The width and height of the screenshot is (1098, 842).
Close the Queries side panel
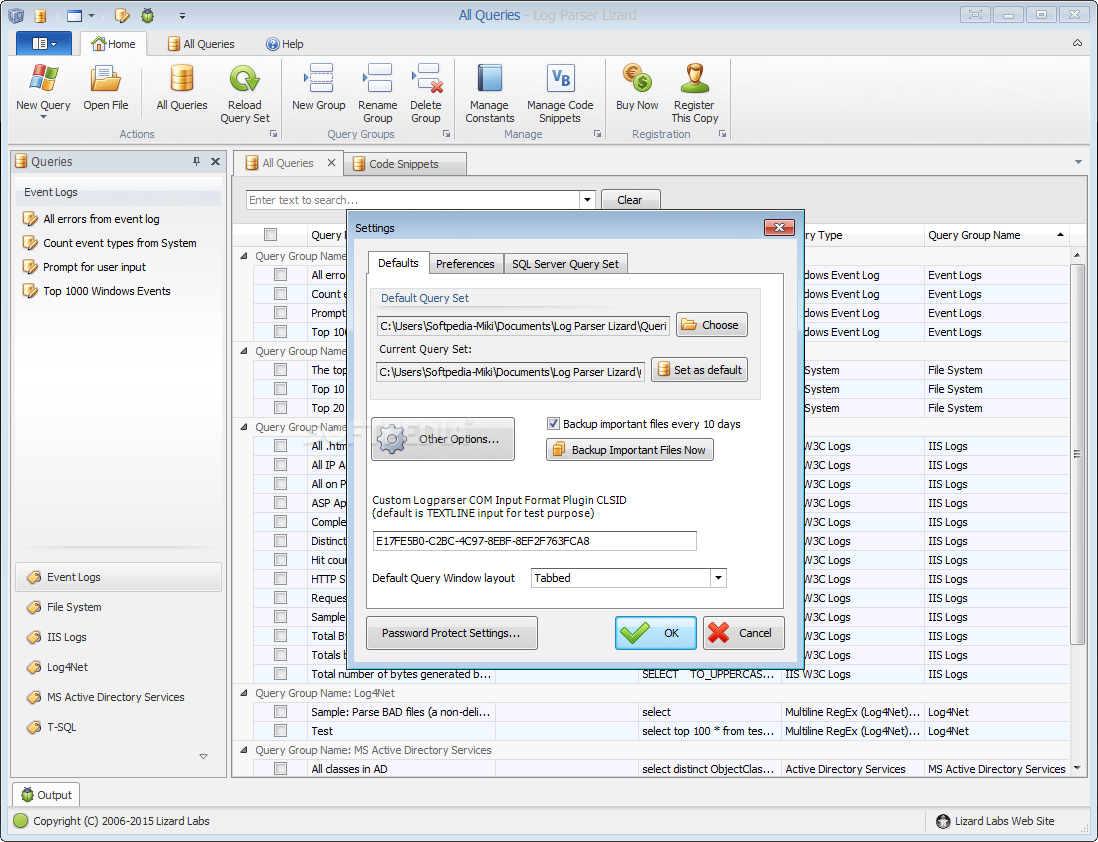pos(216,162)
